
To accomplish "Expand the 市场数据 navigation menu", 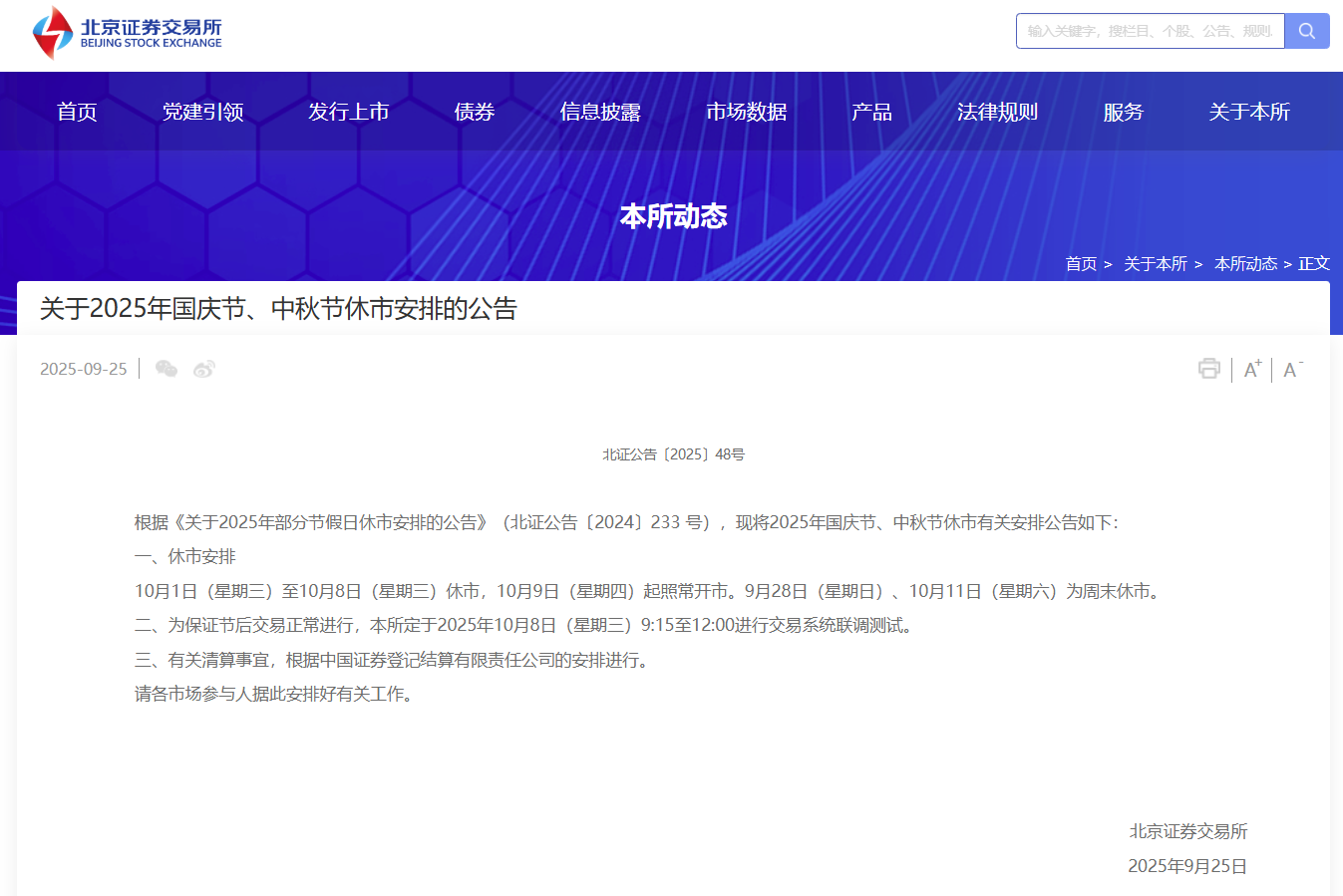I will click(746, 112).
